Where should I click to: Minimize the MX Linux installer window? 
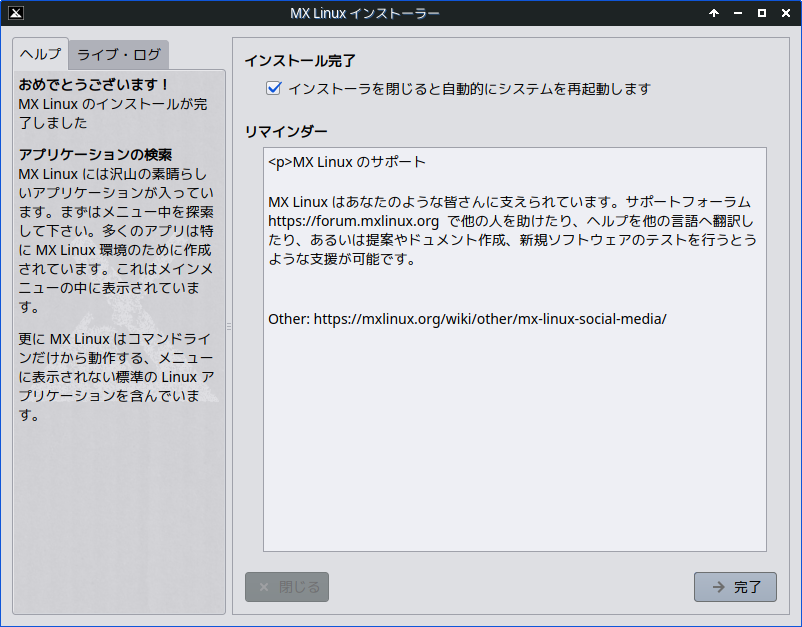click(738, 13)
